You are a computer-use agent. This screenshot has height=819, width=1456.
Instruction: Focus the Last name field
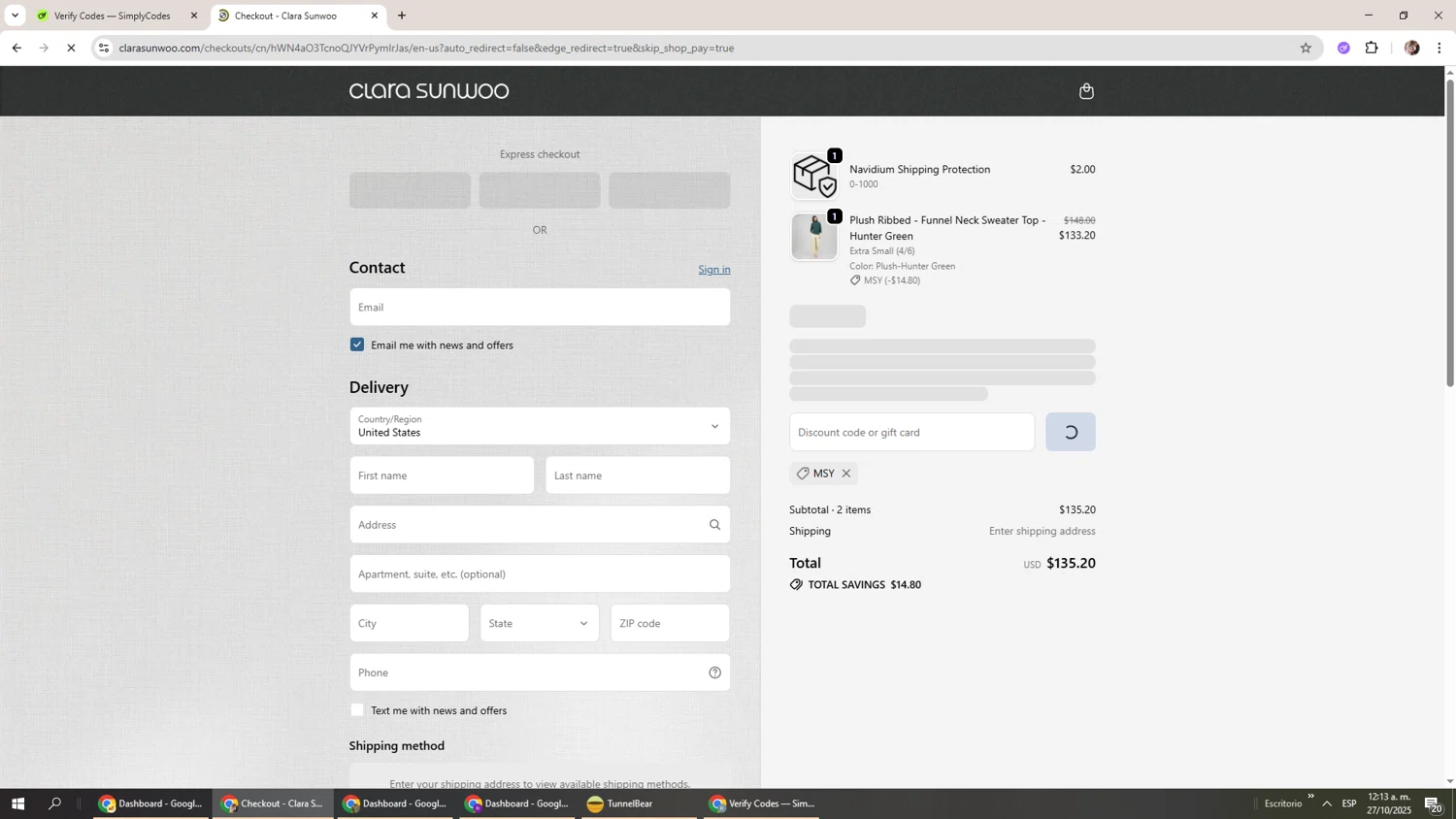(638, 475)
